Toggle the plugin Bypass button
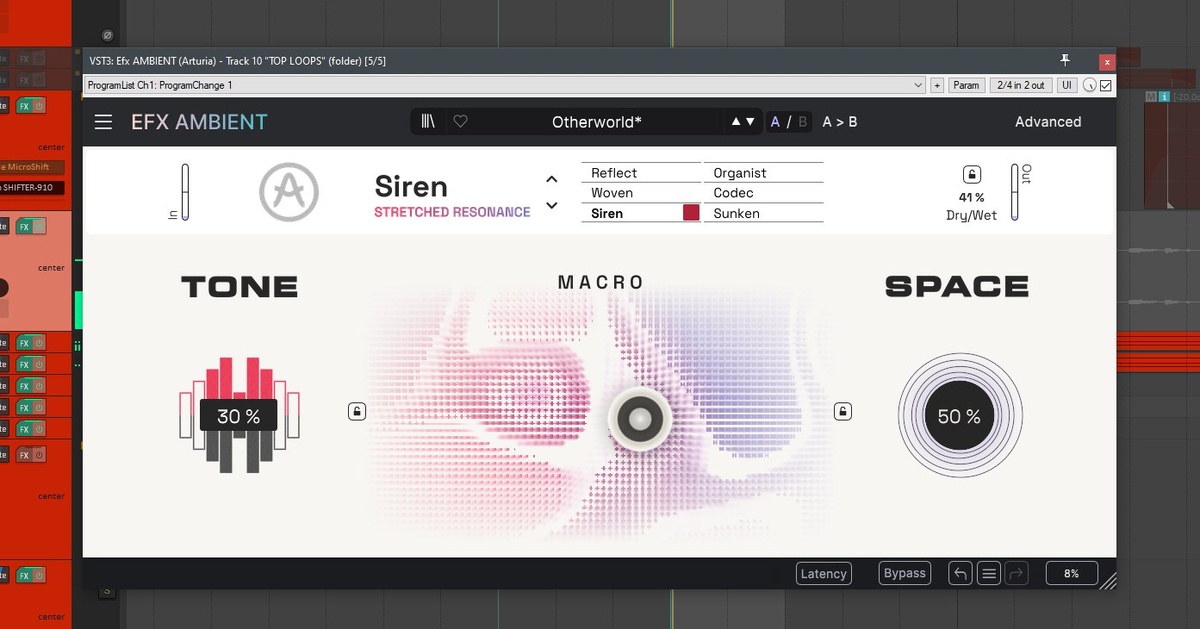The image size is (1200, 629). (x=904, y=573)
